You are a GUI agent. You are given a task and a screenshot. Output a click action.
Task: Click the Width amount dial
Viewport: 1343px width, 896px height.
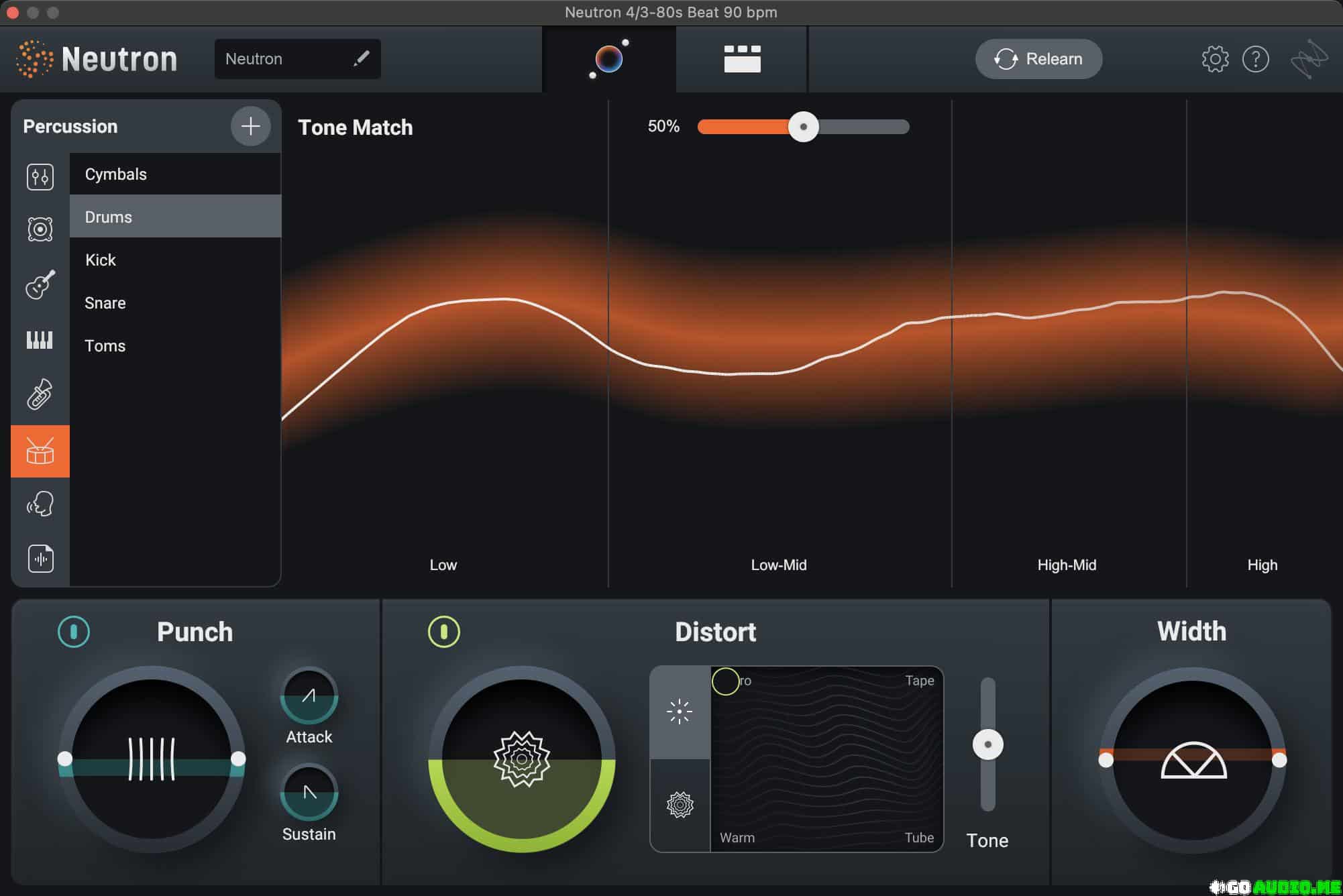pyautogui.click(x=1193, y=760)
